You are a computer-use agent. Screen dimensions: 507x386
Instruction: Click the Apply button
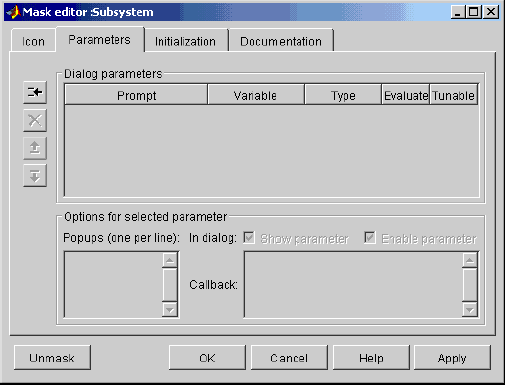pos(452,358)
